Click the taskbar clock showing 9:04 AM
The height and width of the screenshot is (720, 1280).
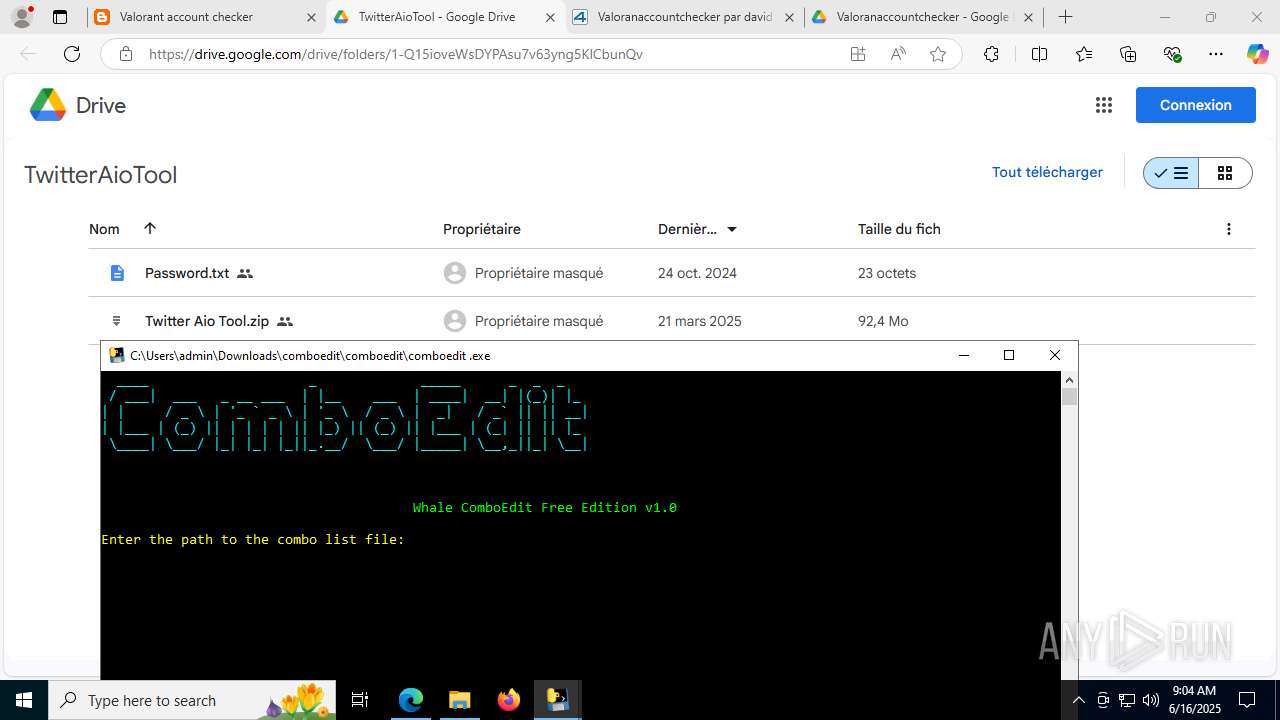point(1194,700)
